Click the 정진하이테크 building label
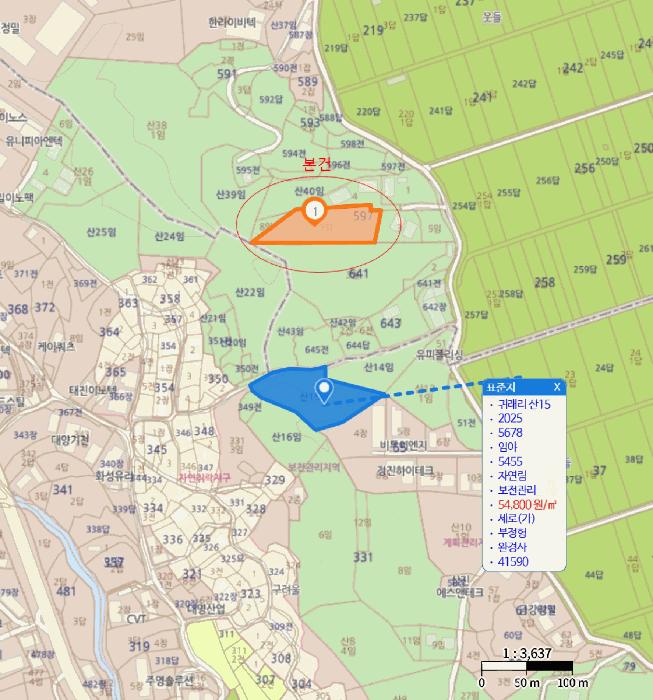The image size is (653, 700). tap(407, 469)
